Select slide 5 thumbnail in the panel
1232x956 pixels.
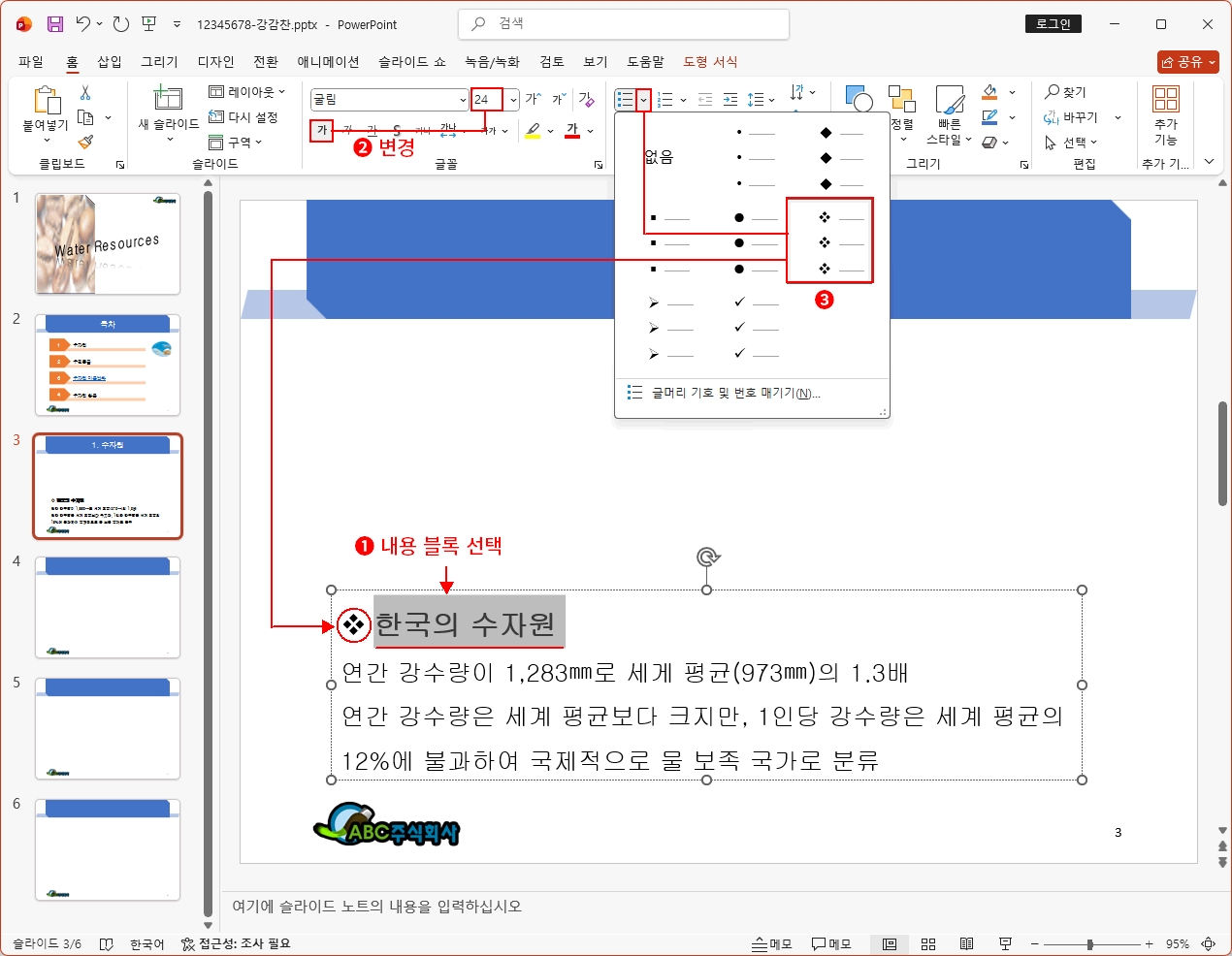[x=107, y=727]
